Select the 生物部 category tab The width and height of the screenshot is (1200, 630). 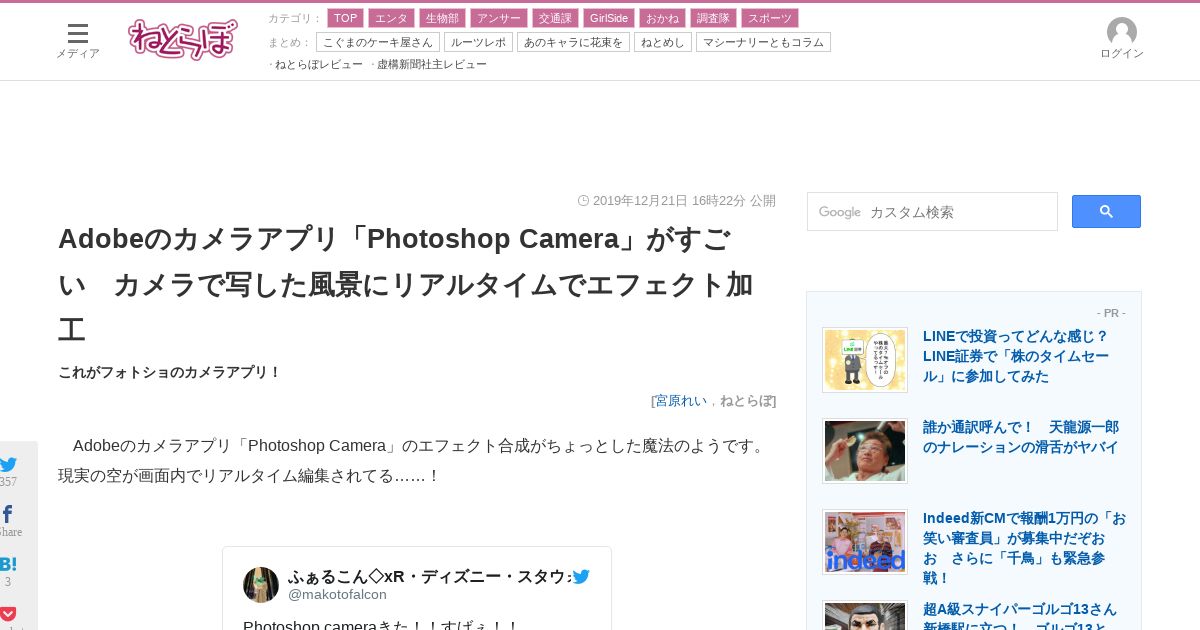click(442, 18)
